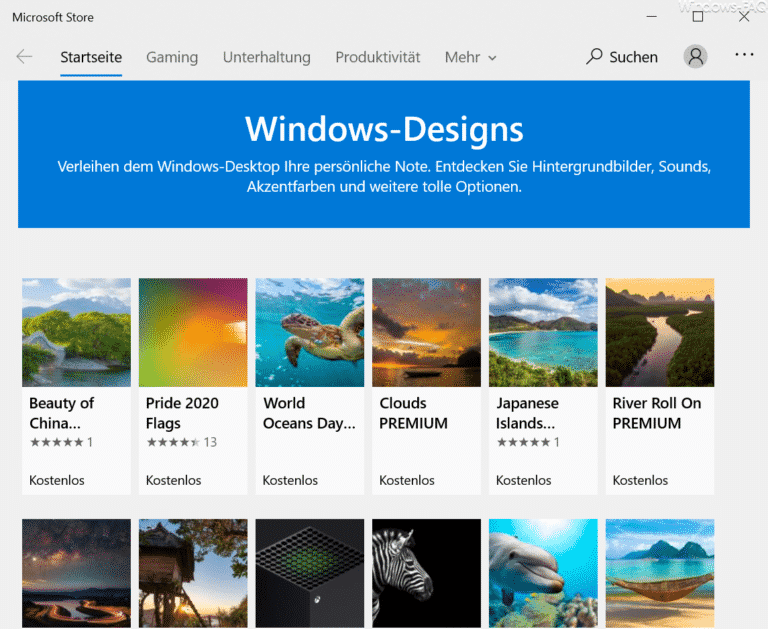Image resolution: width=768 pixels, height=629 pixels.
Task: Open the Japanese Islands theme thumbnail
Action: click(x=543, y=333)
